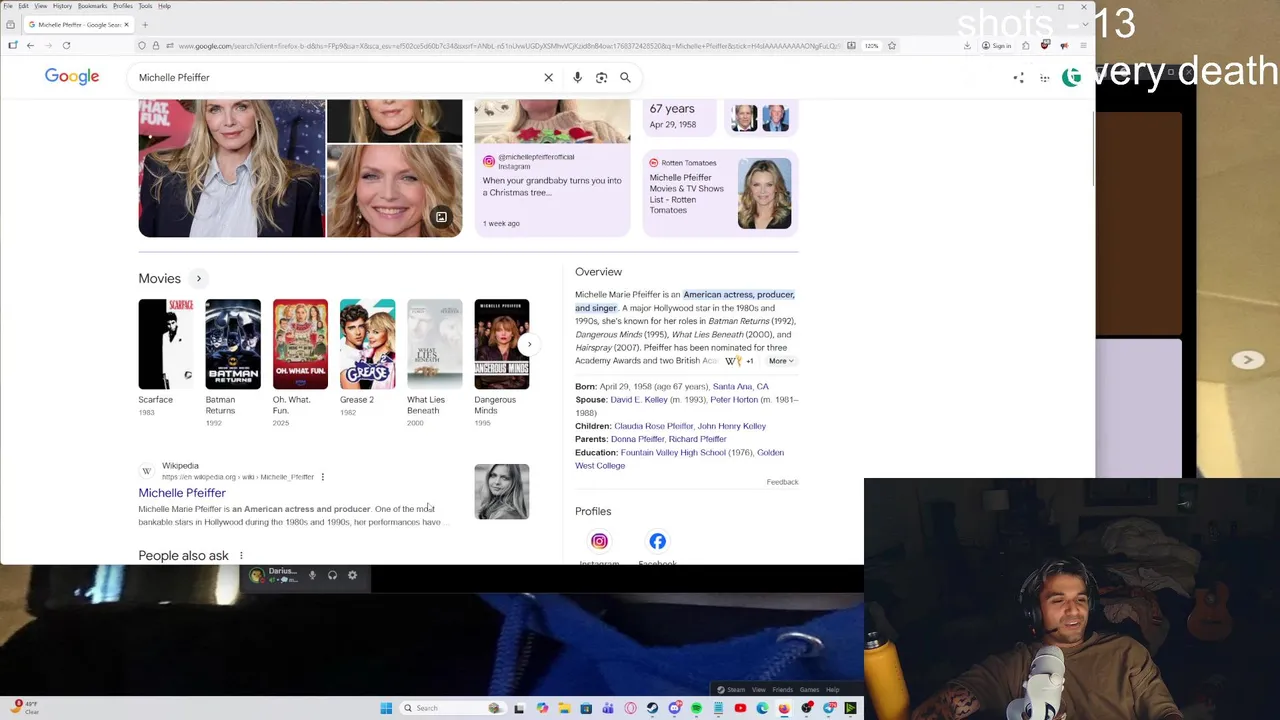
Task: Open Google Lens image search icon
Action: (601, 77)
